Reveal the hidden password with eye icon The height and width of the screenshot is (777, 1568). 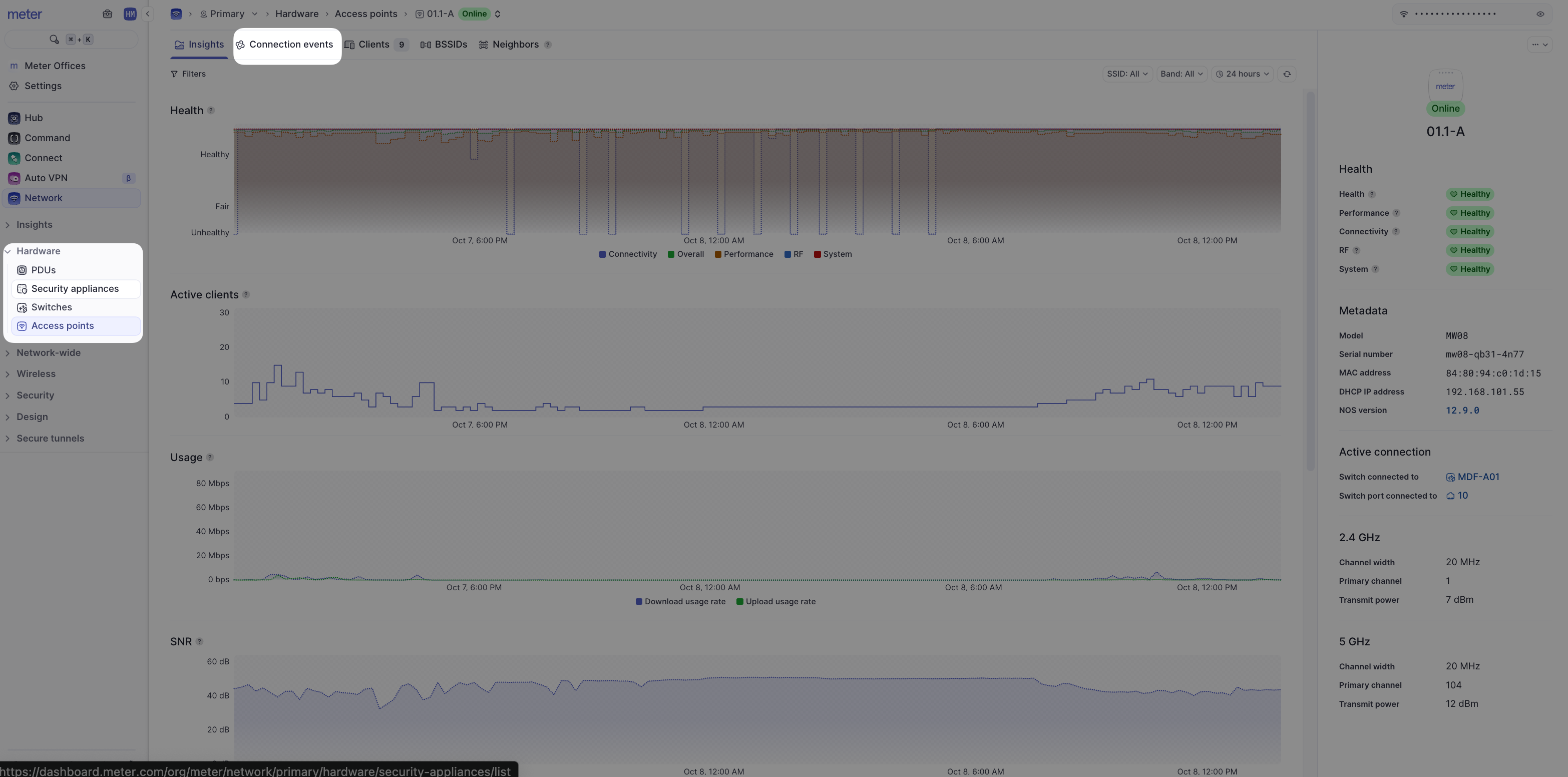tap(1540, 14)
